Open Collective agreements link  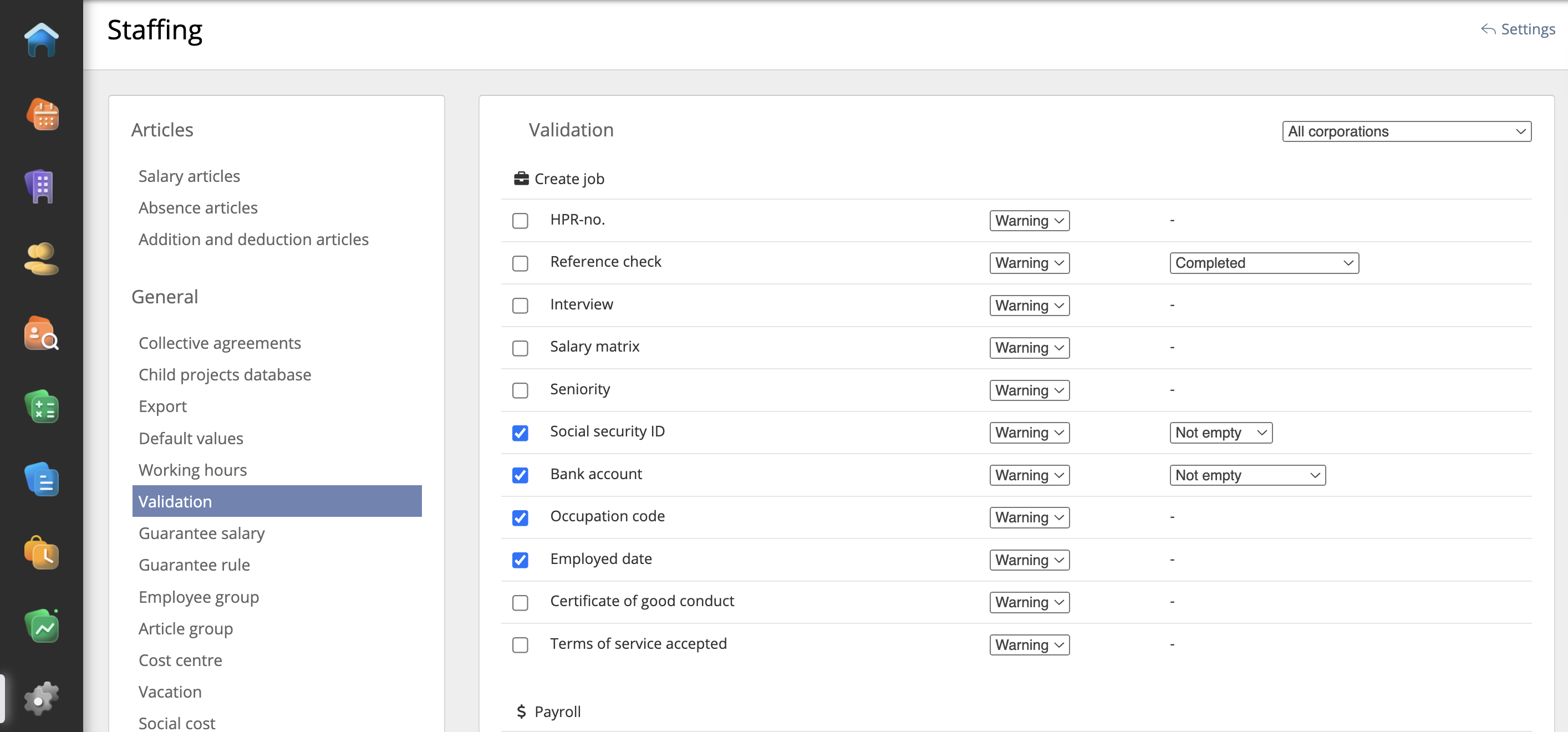click(x=220, y=343)
